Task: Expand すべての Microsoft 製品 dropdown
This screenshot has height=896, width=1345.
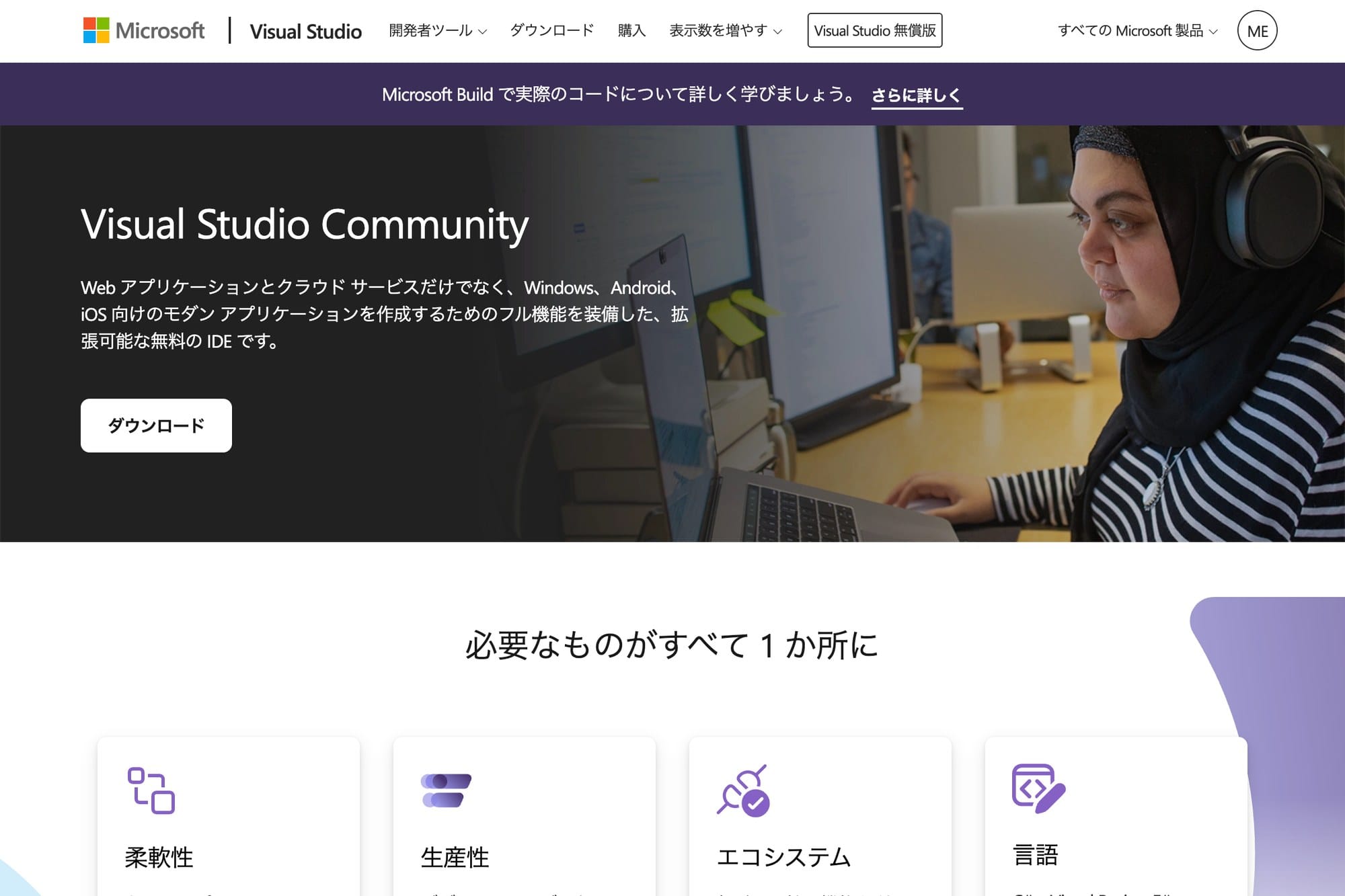Action: (x=1137, y=31)
